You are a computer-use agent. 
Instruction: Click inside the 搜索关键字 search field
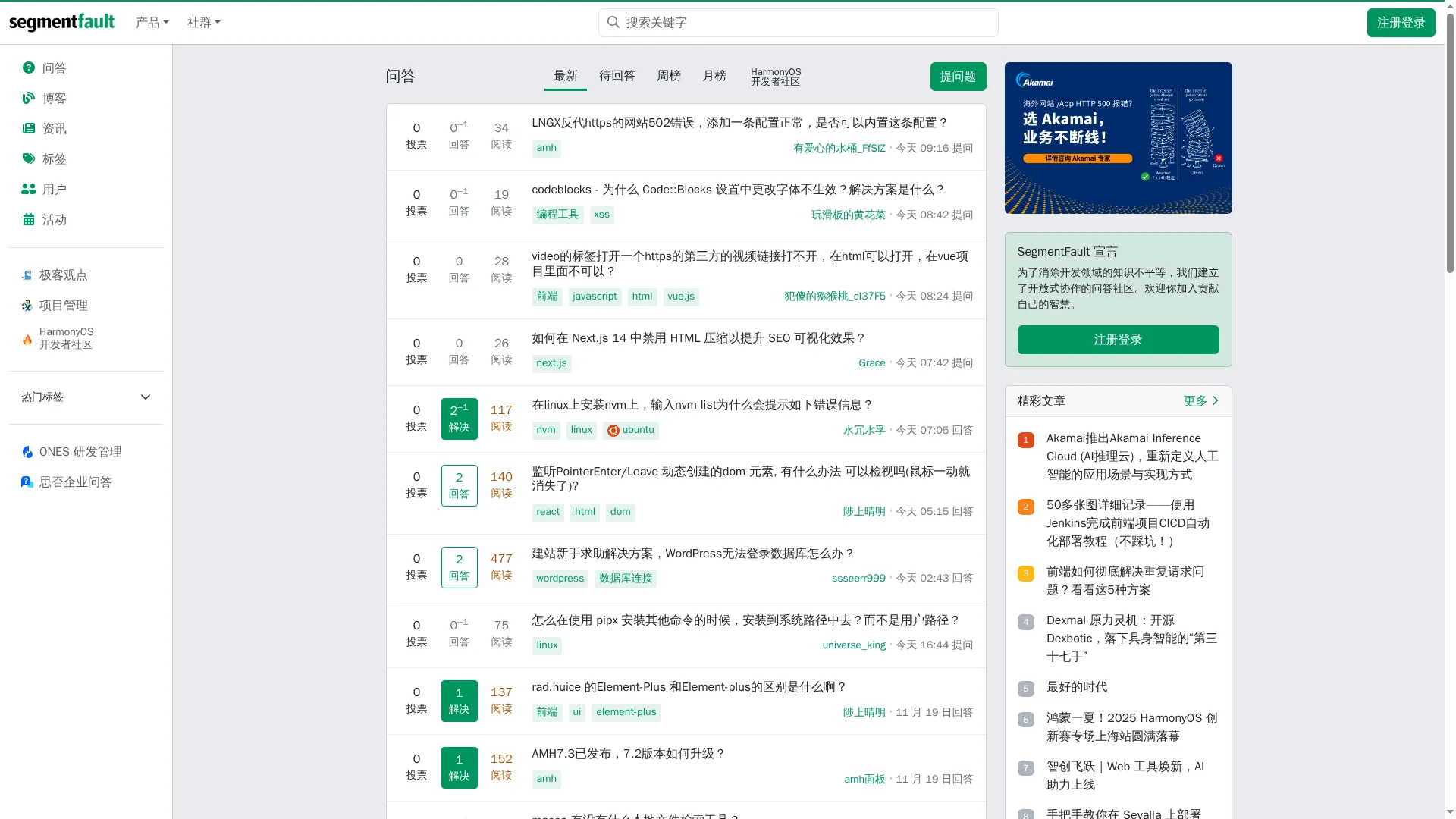coord(798,22)
